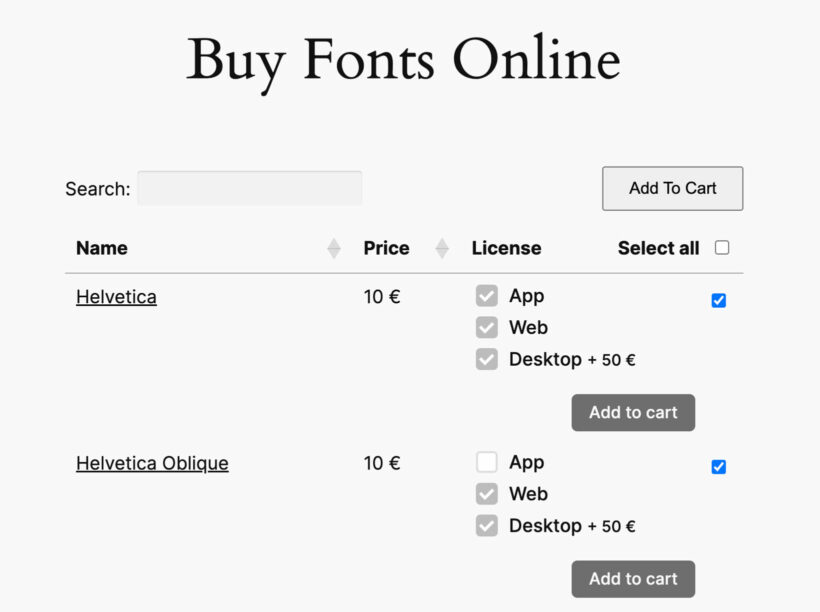Click the Price column header
The height and width of the screenshot is (612, 820).
pos(386,248)
